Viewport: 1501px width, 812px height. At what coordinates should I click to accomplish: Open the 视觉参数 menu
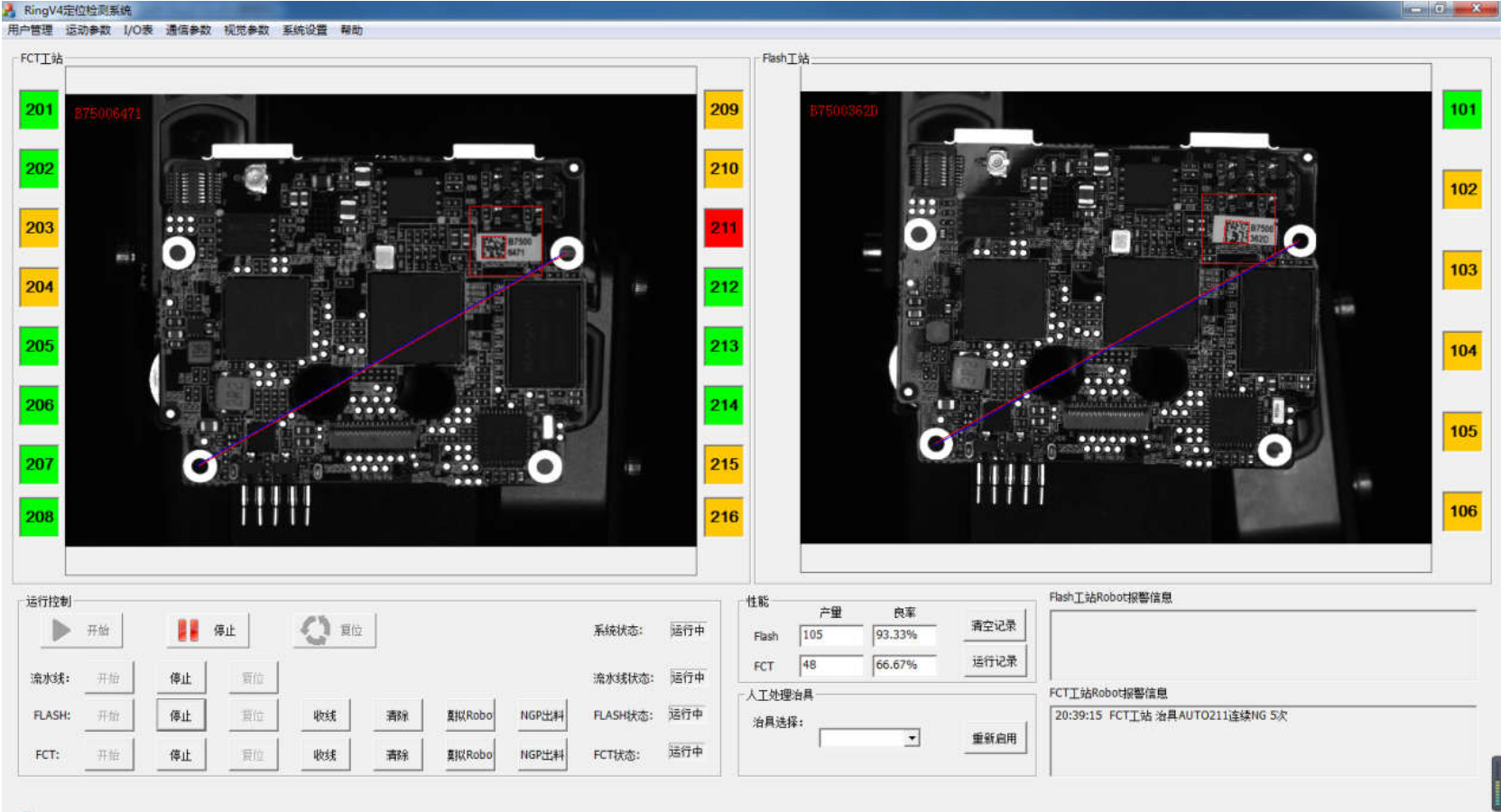click(246, 30)
